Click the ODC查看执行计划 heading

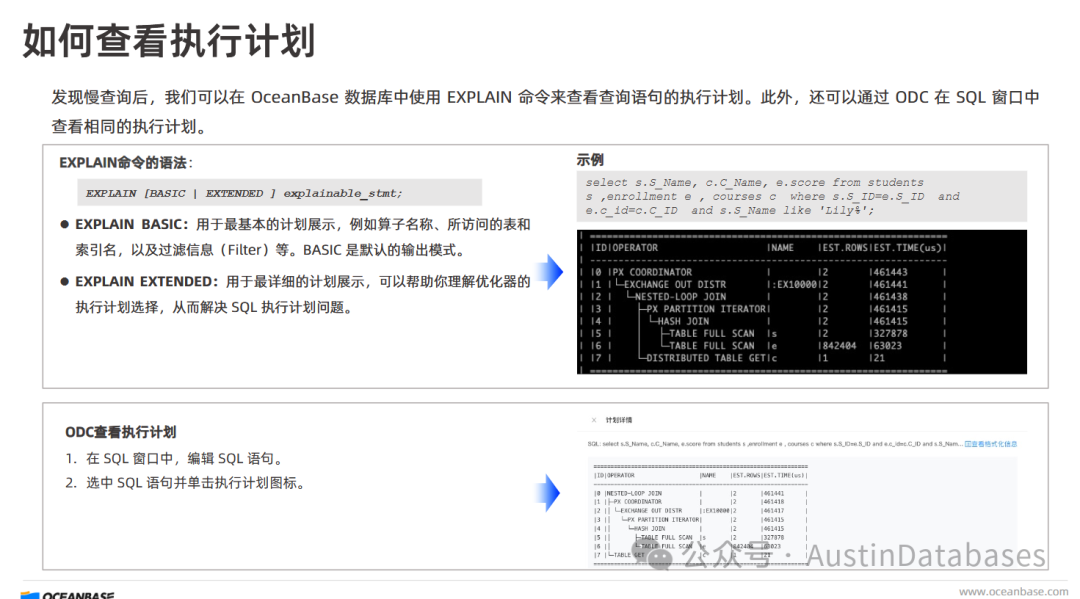pyautogui.click(x=121, y=432)
